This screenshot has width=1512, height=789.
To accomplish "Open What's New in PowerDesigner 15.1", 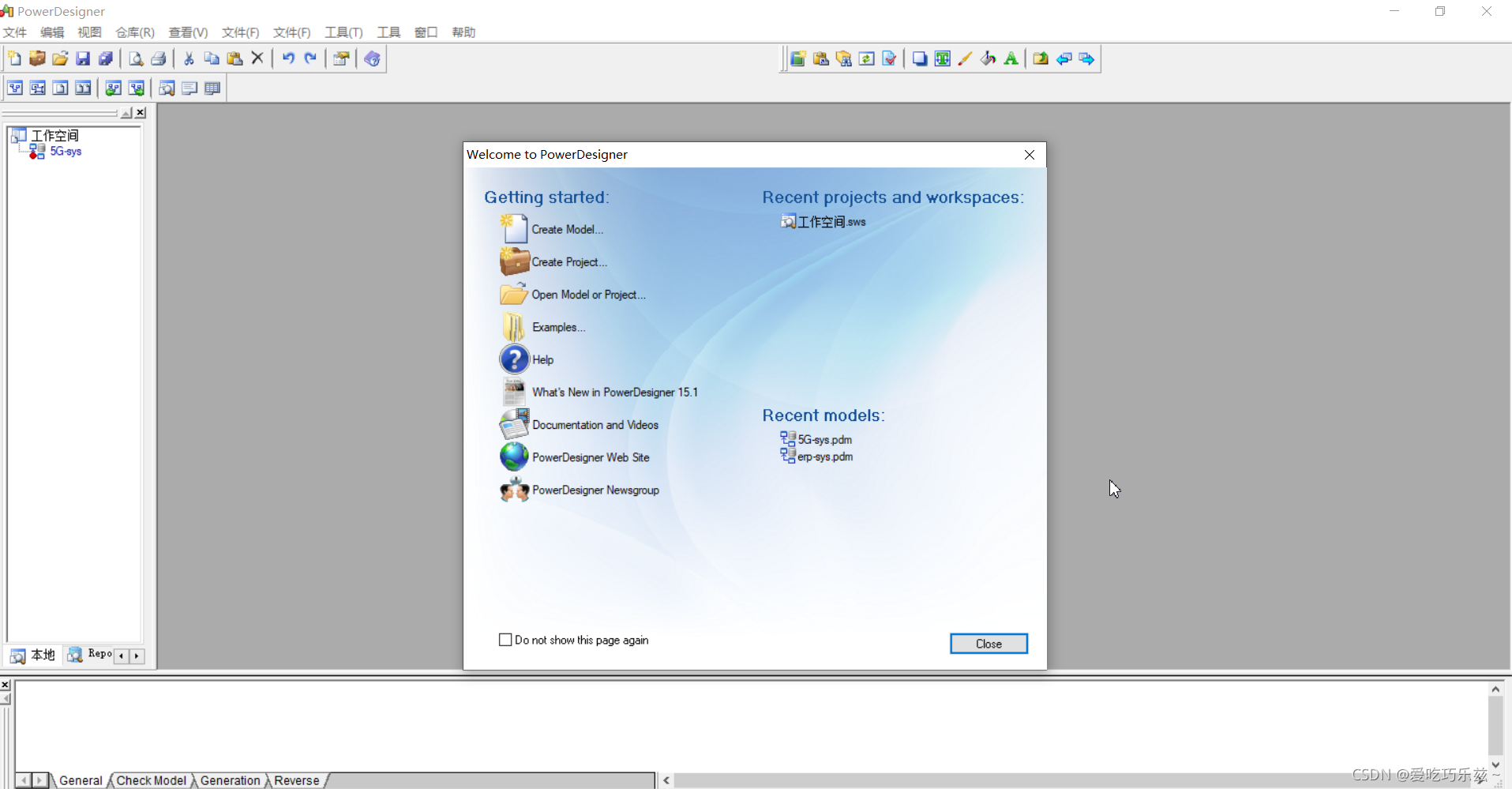I will click(615, 392).
